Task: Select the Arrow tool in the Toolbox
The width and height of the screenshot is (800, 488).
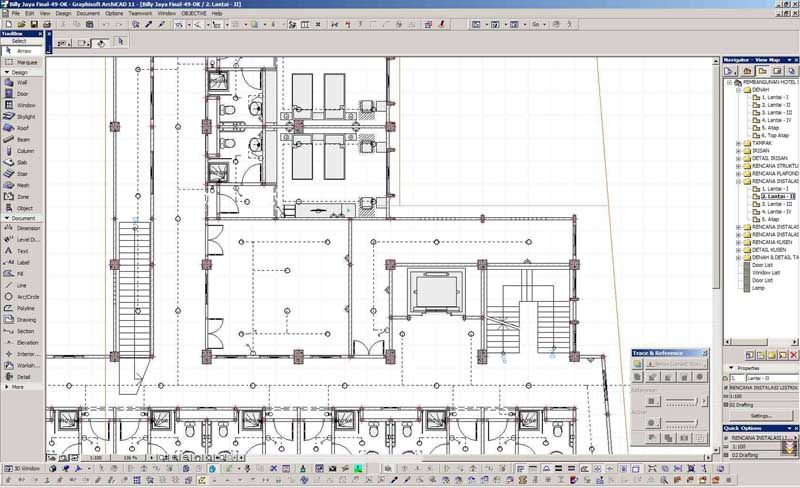Action: coord(21,51)
